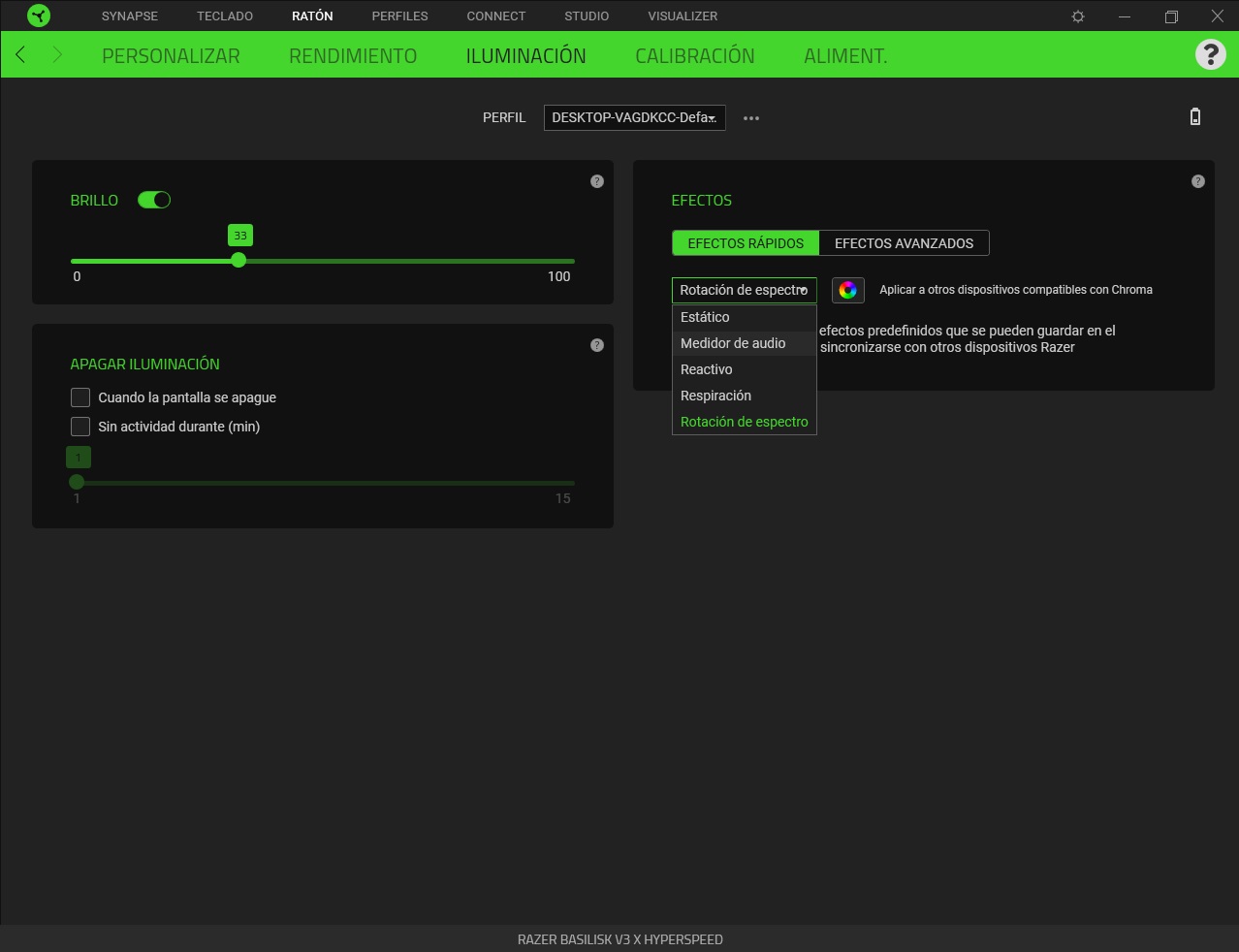Viewport: 1239px width, 952px height.
Task: Click the back navigation arrow
Action: (x=21, y=55)
